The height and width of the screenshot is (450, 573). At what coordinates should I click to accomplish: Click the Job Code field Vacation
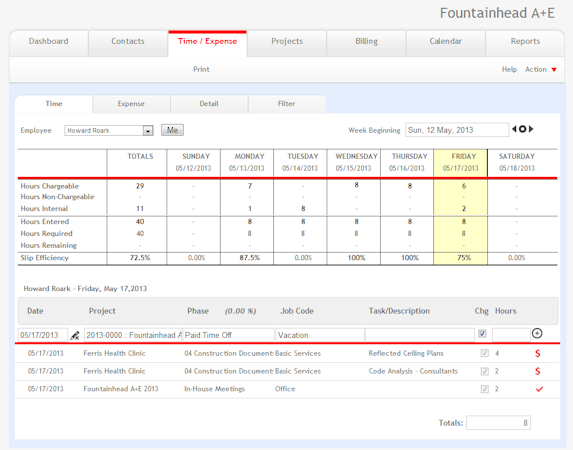pos(320,335)
